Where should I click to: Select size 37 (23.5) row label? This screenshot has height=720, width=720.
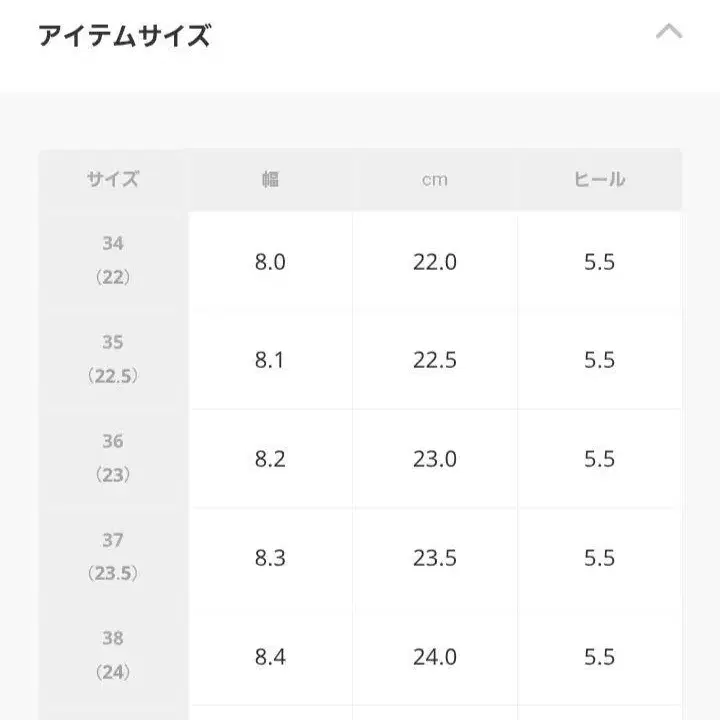[x=113, y=557]
